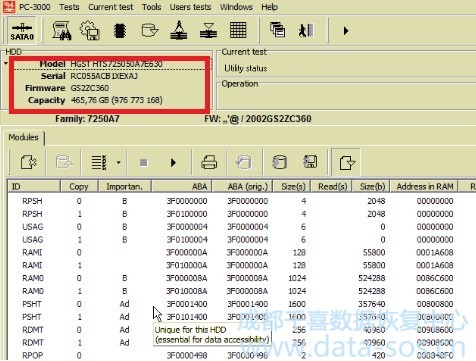Collapse the HDD info panel arrow
476x361 pixels.
(x=6, y=63)
